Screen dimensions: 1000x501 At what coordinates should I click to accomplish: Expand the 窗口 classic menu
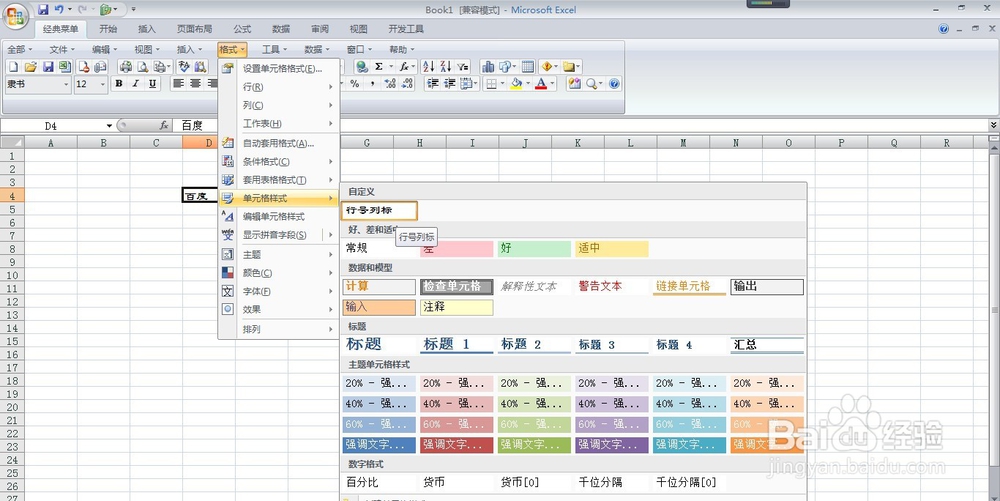(x=359, y=49)
